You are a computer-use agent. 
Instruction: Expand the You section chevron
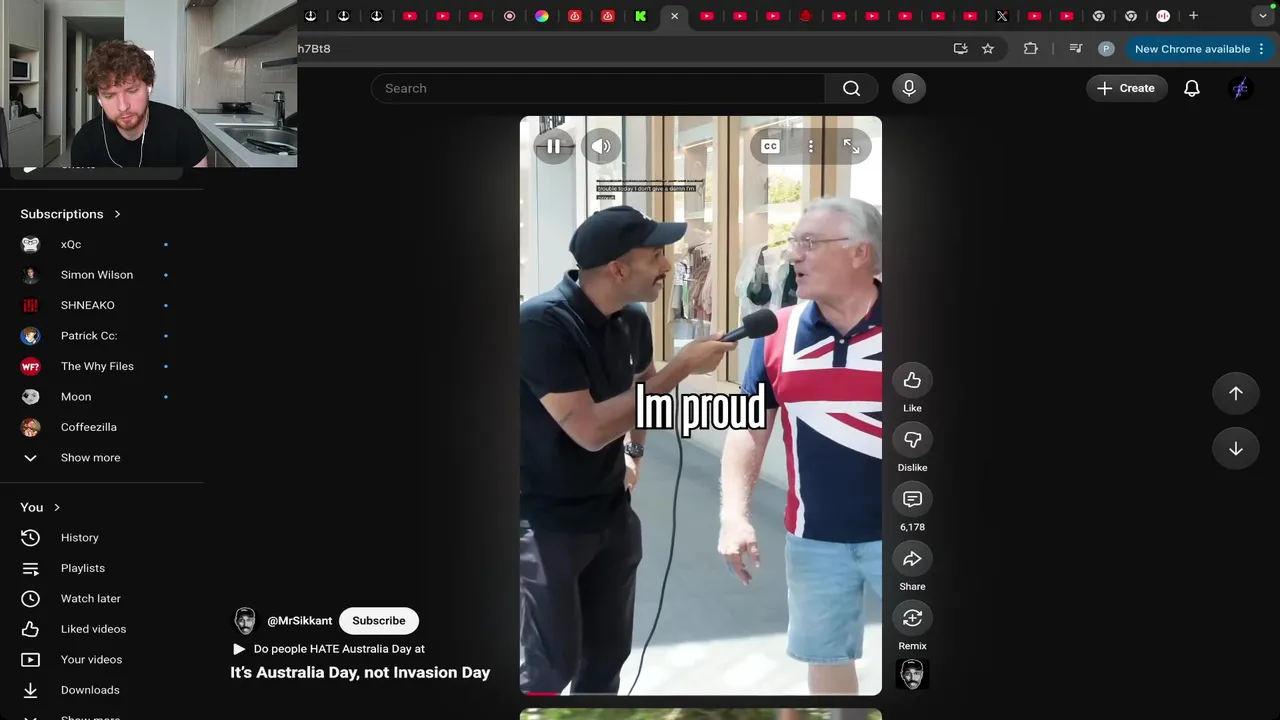(56, 507)
